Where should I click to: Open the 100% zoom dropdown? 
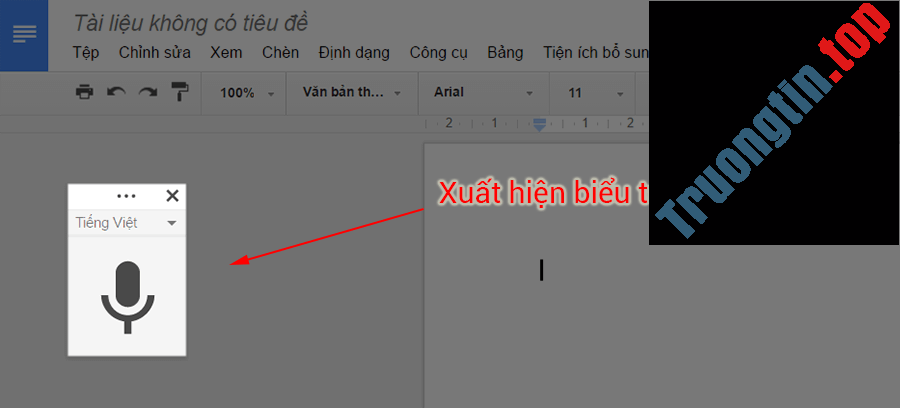point(247,93)
